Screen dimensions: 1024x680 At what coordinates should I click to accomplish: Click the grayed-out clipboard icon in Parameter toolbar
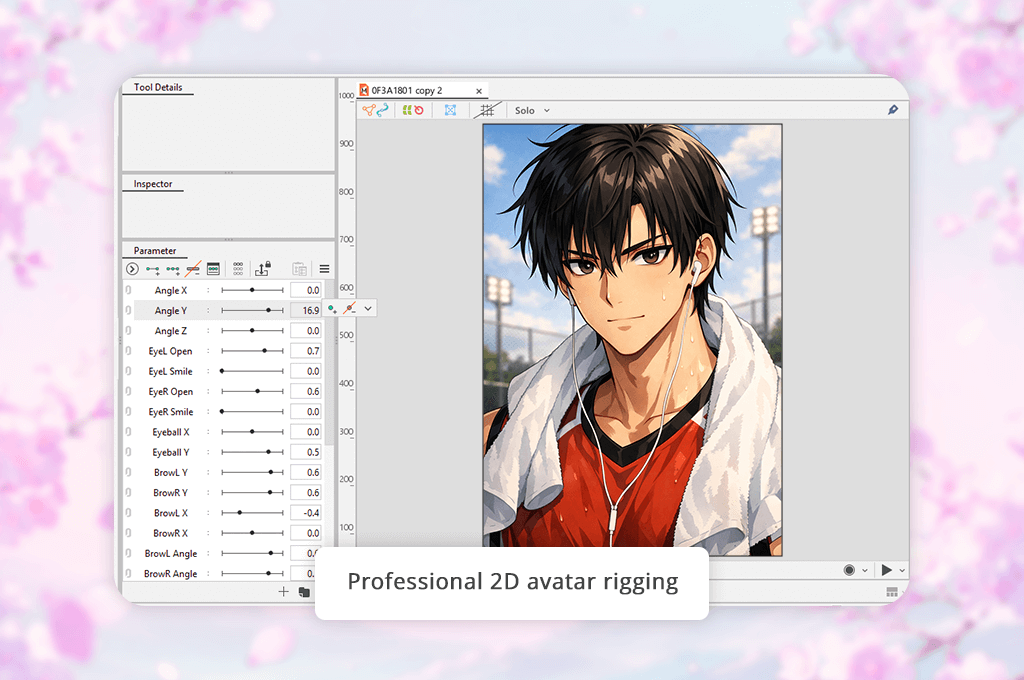tap(299, 268)
